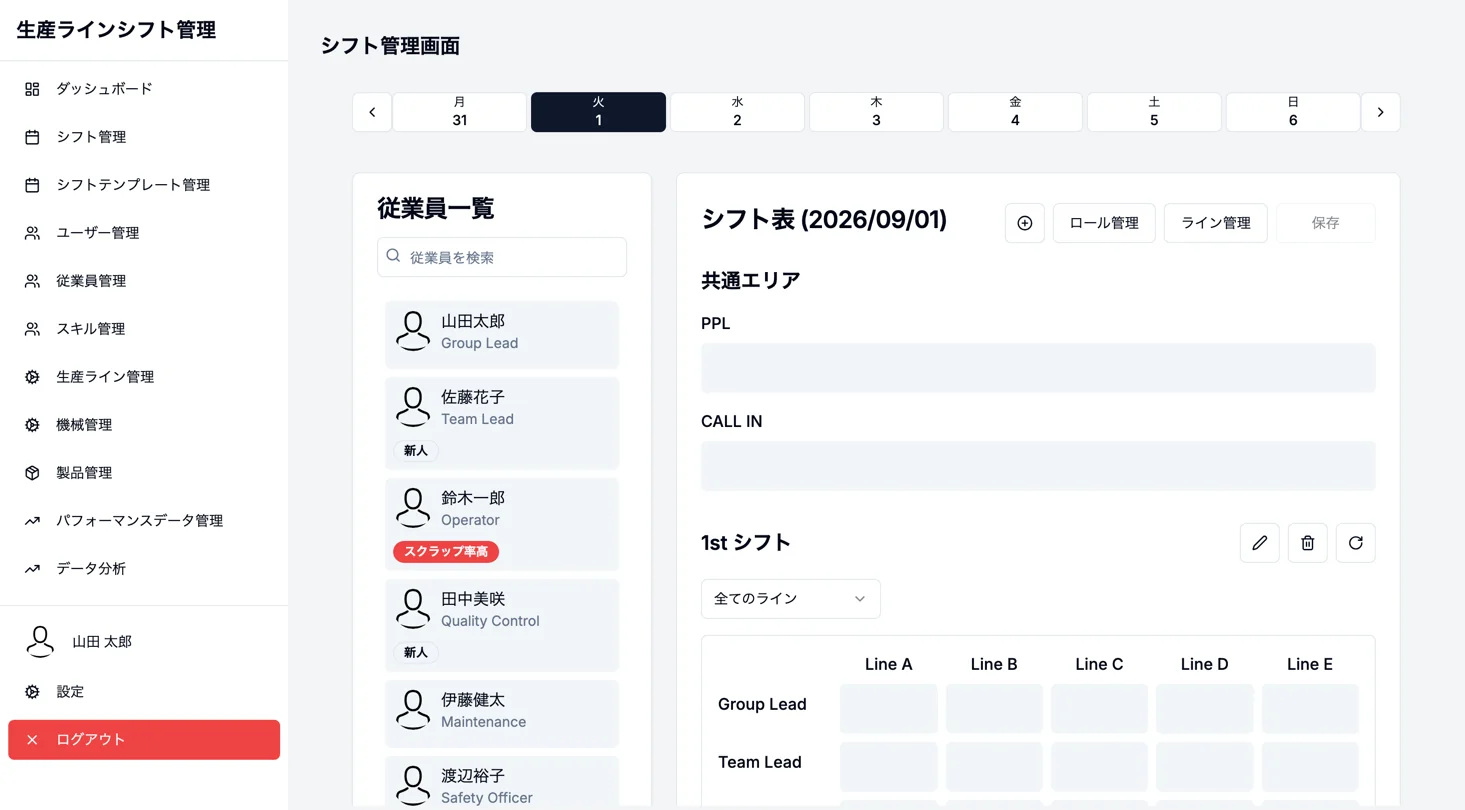Click trend icon beside データ分析
The image size is (1465, 810).
click(x=32, y=569)
